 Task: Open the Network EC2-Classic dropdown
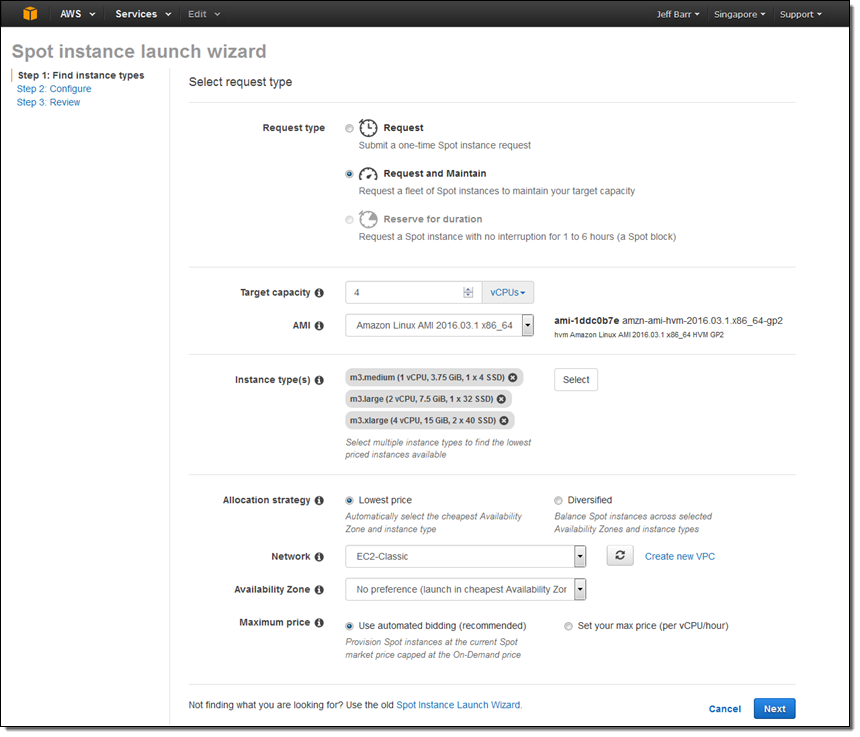coord(466,557)
